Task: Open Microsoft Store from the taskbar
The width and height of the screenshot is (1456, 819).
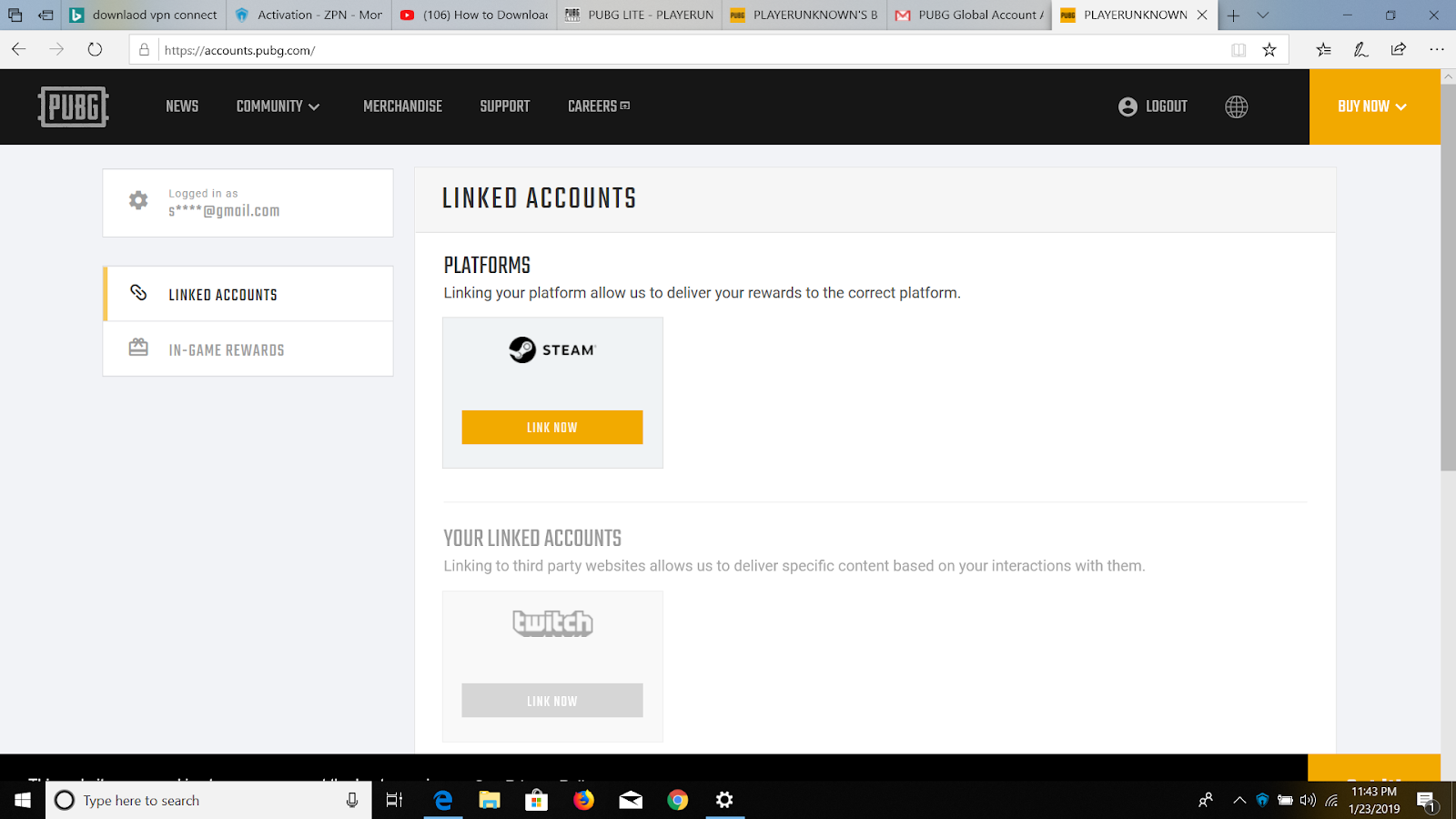Action: point(536,800)
